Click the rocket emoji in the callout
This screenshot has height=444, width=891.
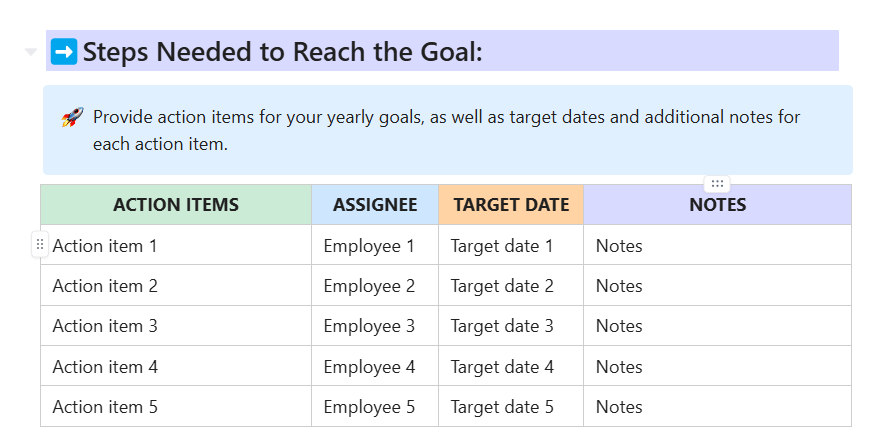coord(72,118)
